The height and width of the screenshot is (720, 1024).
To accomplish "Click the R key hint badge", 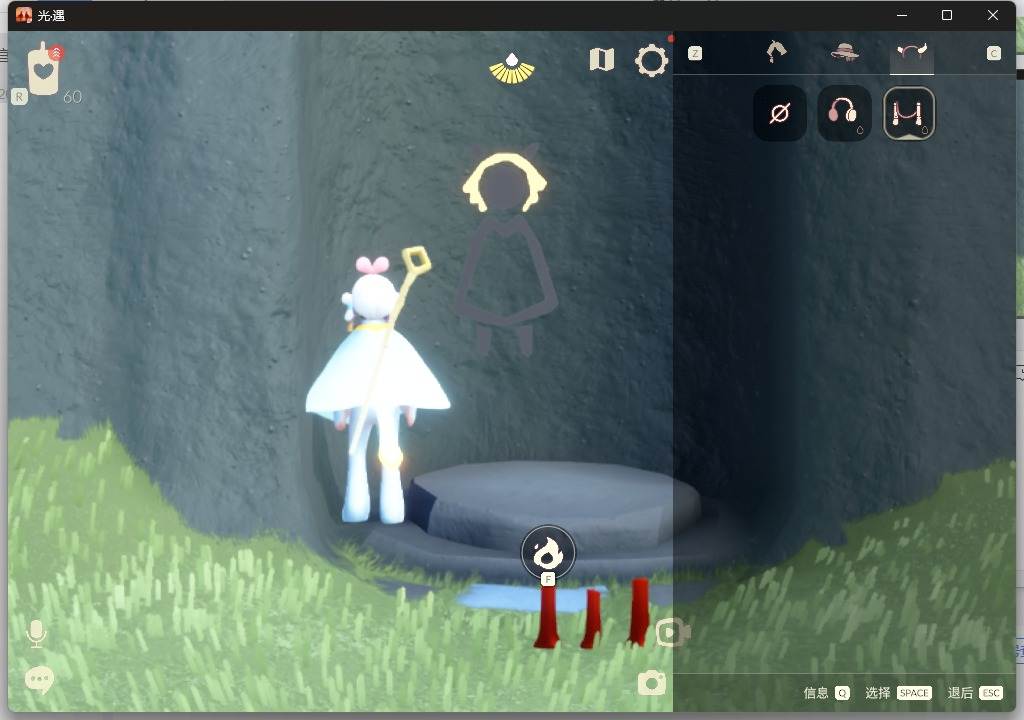I will (x=20, y=97).
